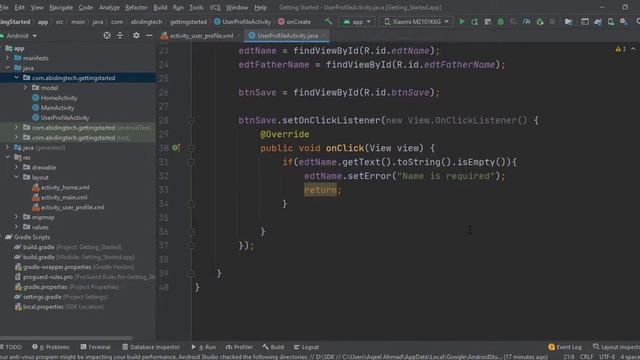The width and height of the screenshot is (640, 360).
Task: Click the Debug app bug icon
Action: [500, 22]
